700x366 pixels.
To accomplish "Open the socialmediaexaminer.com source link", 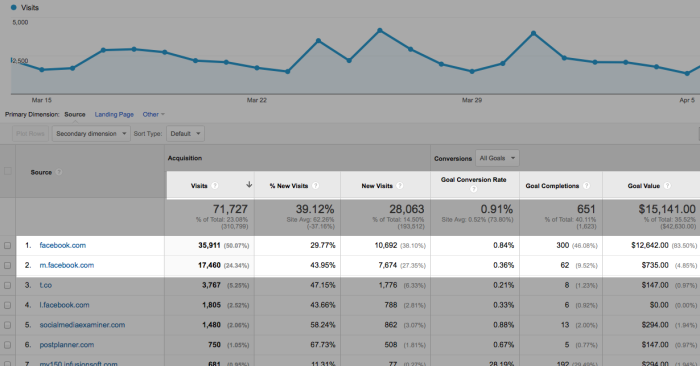I will point(82,325).
